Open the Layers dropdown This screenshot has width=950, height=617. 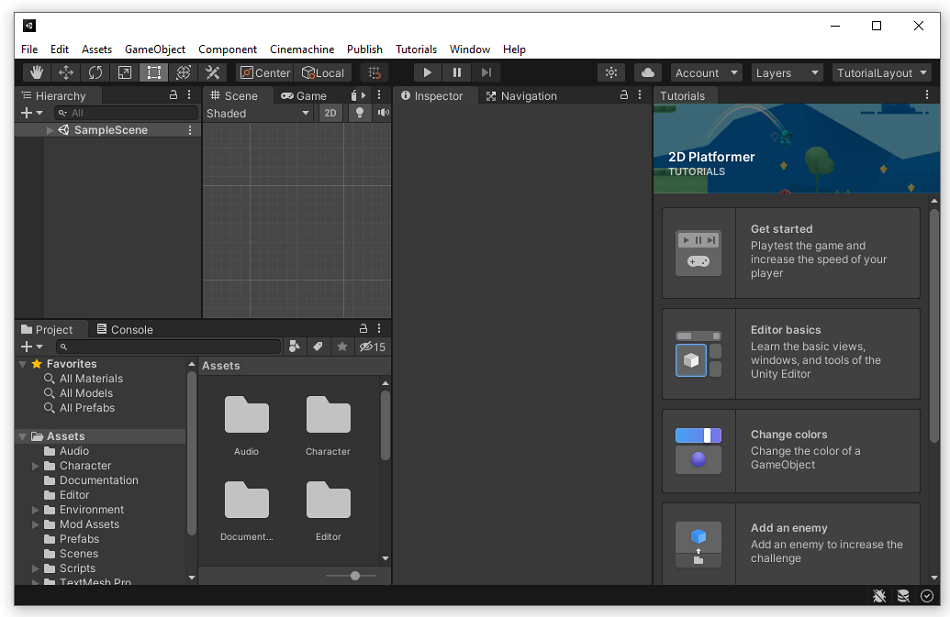(x=787, y=73)
